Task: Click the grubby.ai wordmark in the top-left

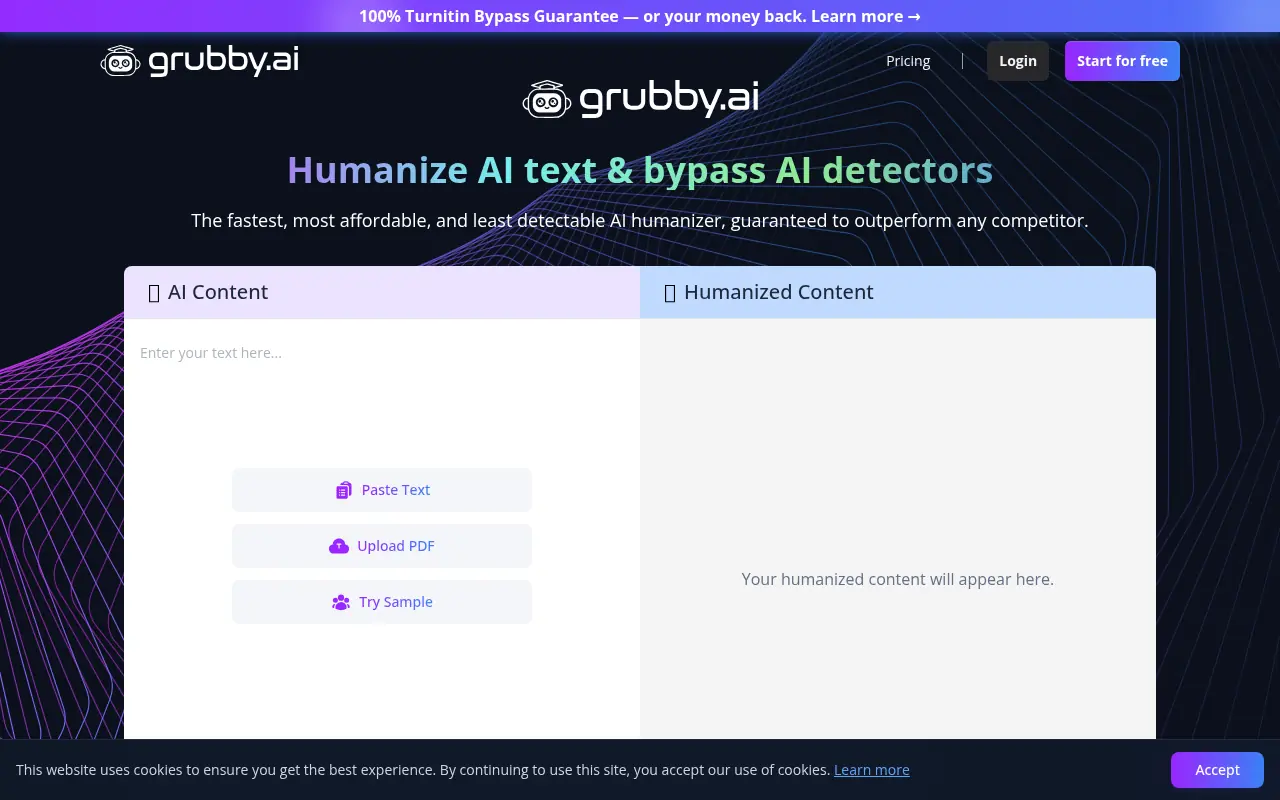Action: [223, 60]
